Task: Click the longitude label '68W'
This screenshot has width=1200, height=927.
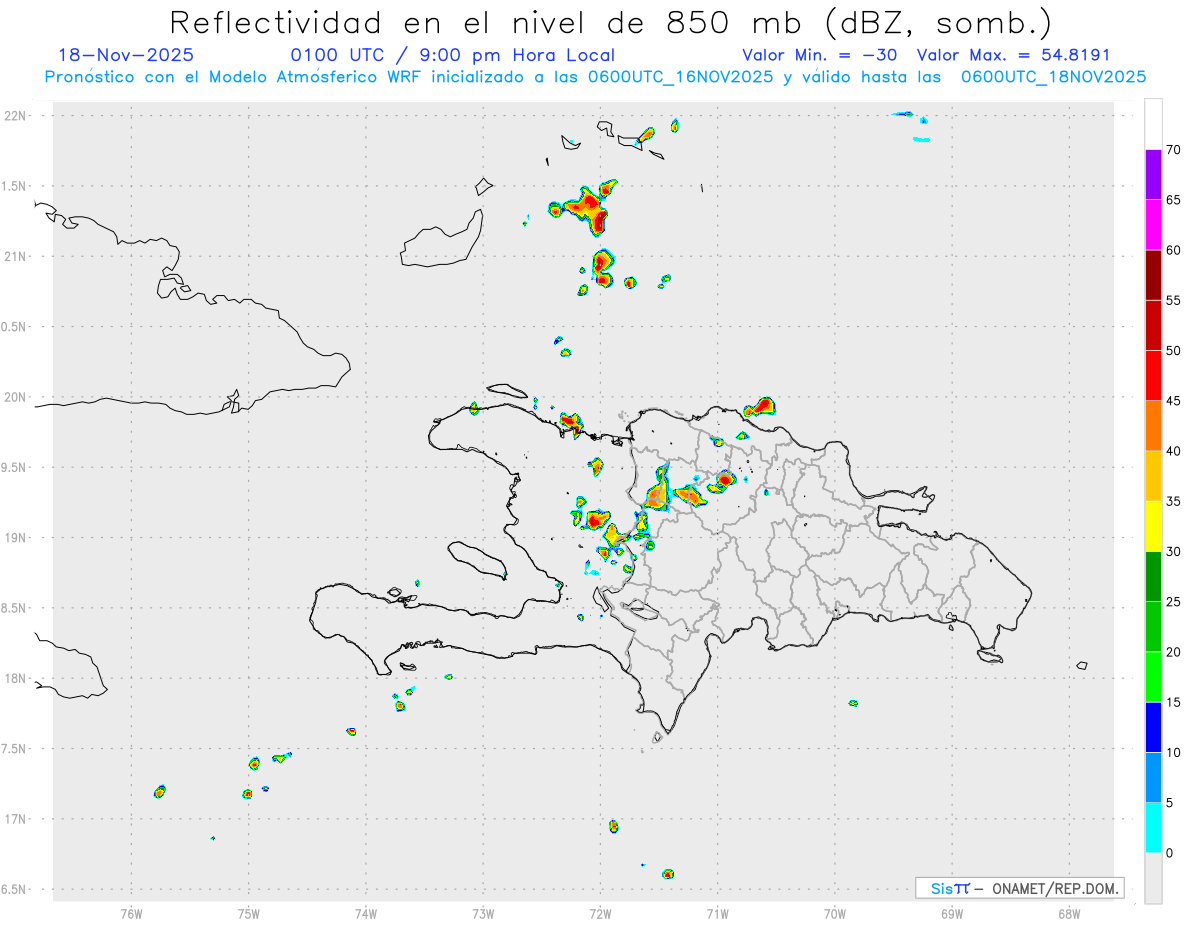Action: click(x=1069, y=913)
